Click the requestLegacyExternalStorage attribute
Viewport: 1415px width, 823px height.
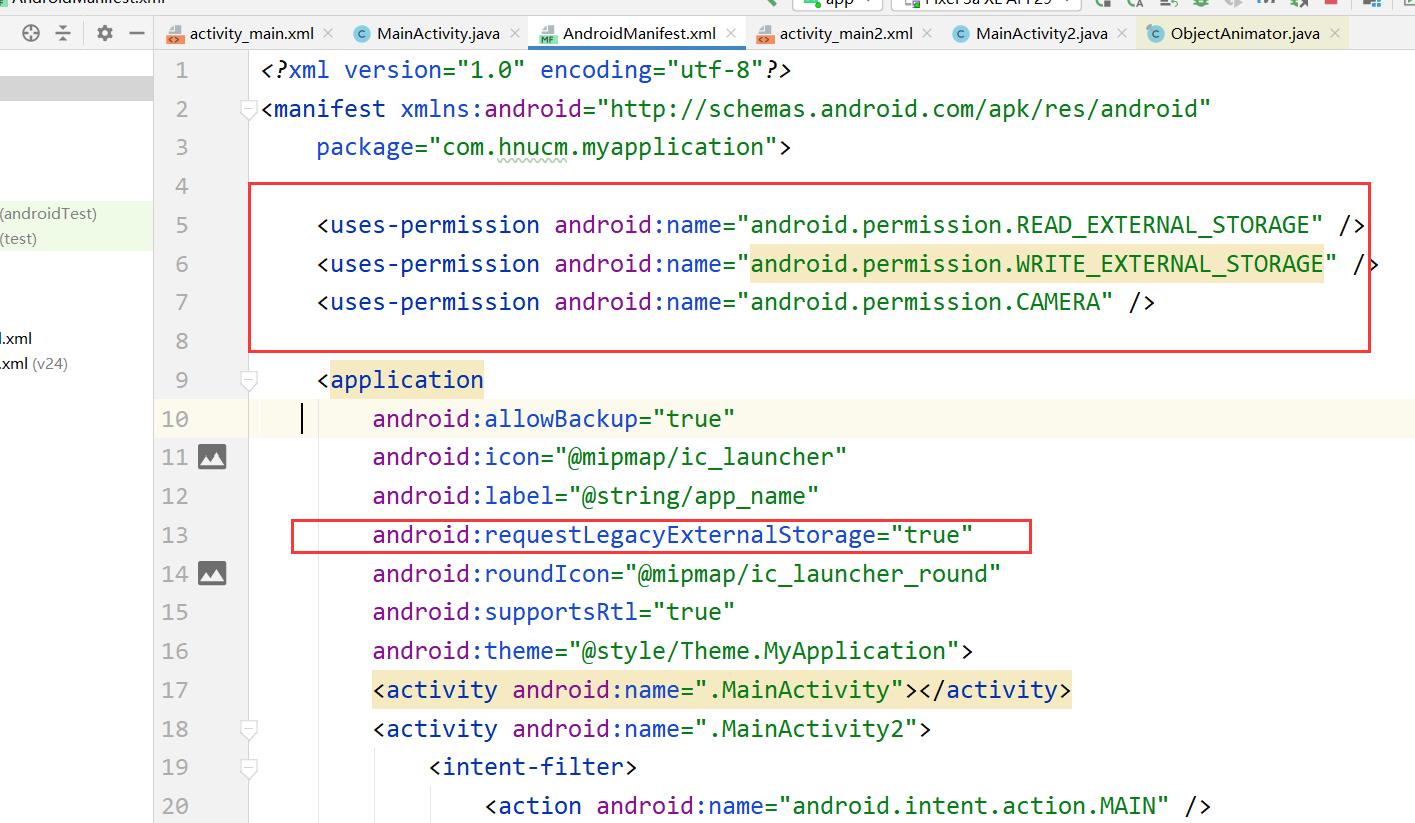pos(673,535)
